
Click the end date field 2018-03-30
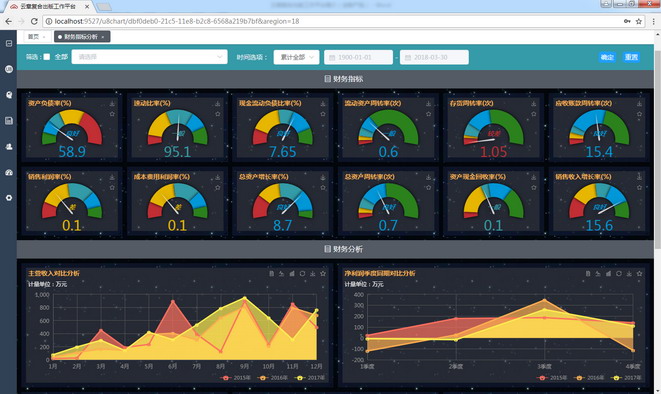pos(434,57)
